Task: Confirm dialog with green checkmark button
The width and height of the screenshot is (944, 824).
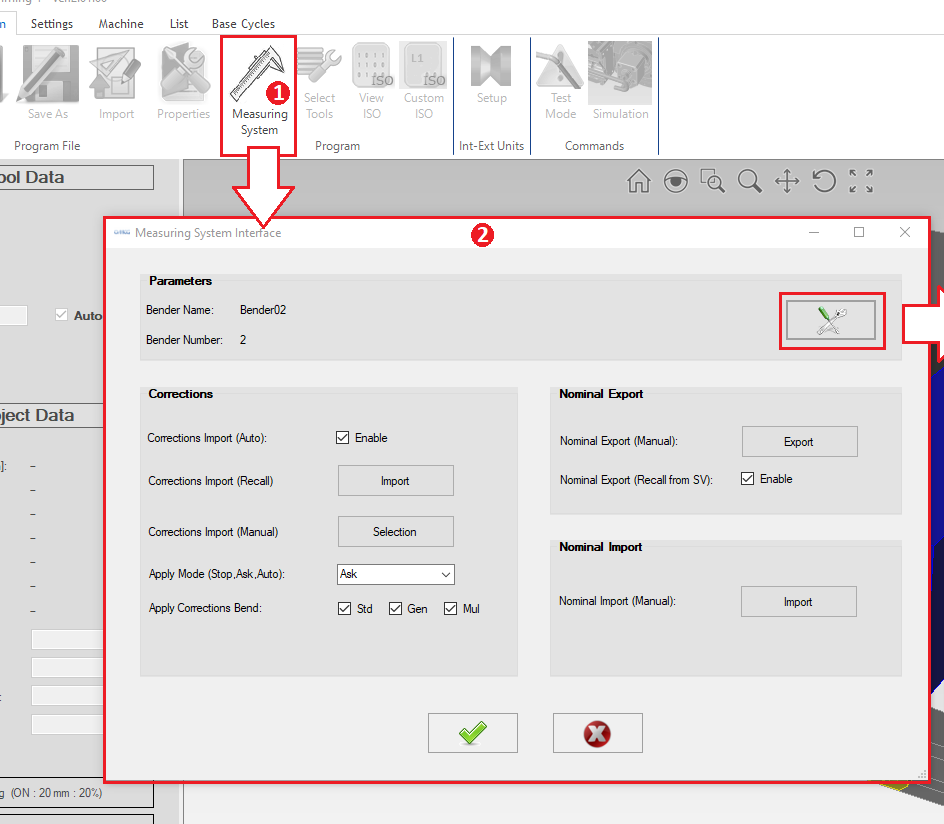Action: coord(472,733)
